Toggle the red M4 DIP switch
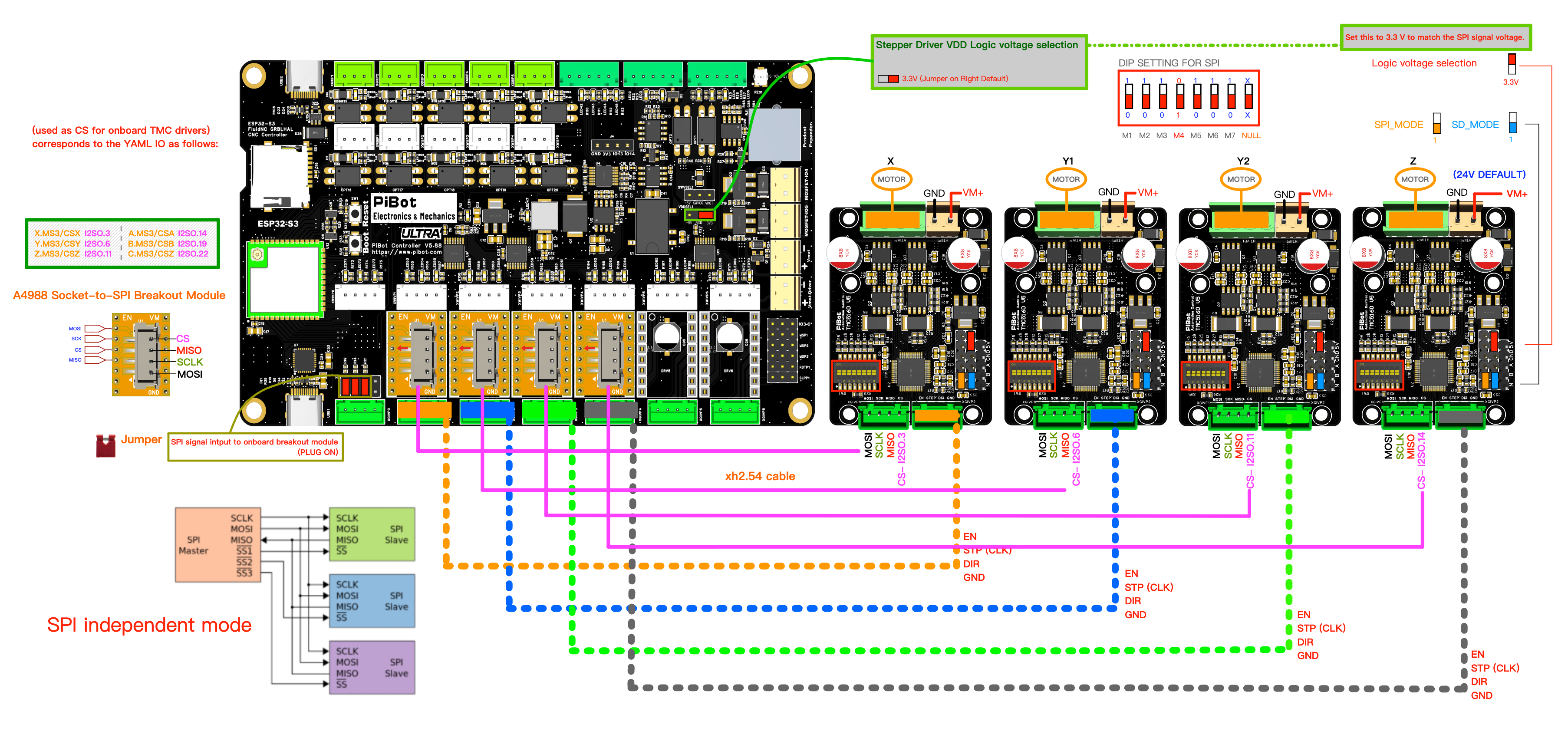Viewport: 1568px width, 738px height. point(1179,97)
